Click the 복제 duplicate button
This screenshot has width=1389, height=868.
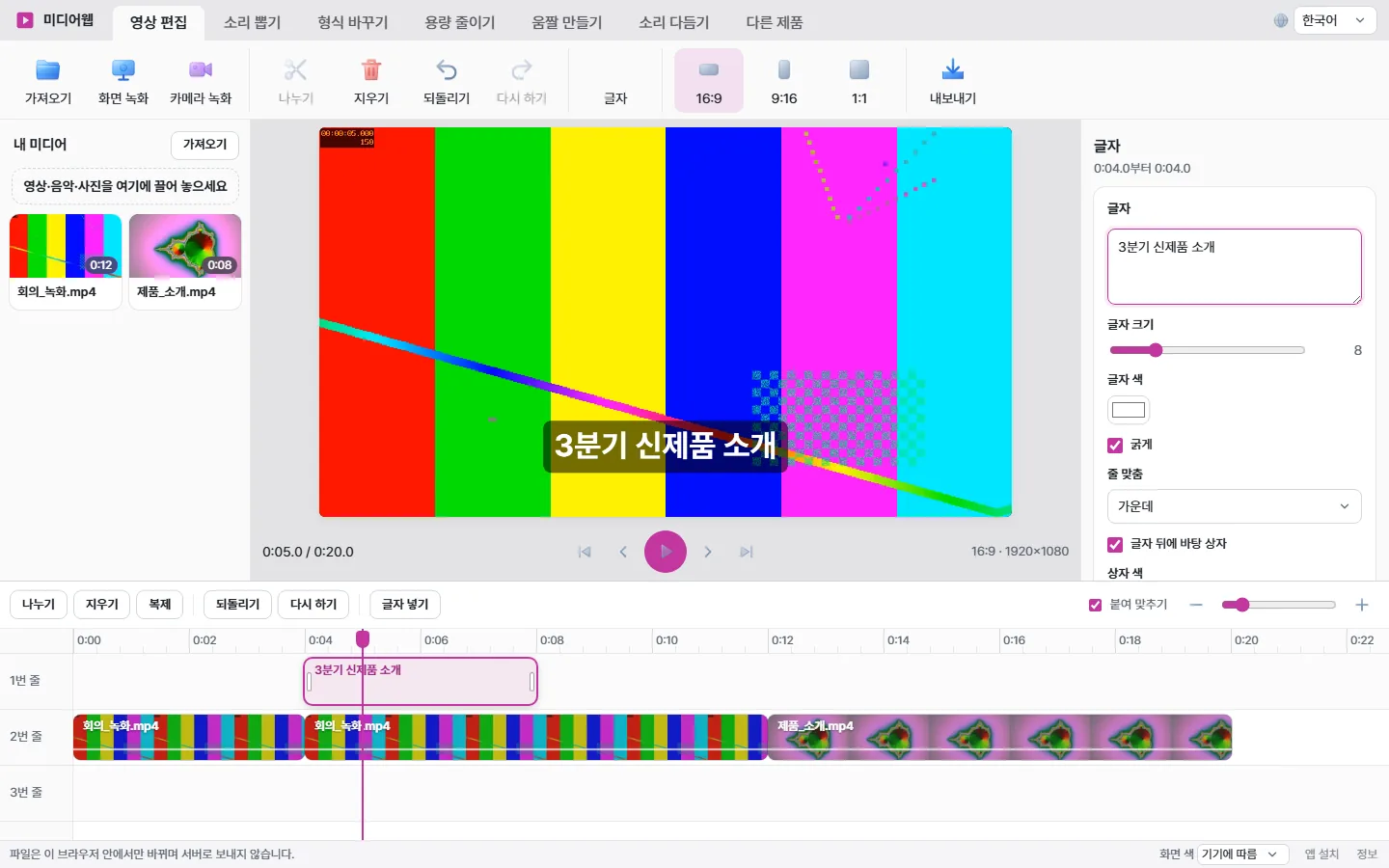[160, 605]
